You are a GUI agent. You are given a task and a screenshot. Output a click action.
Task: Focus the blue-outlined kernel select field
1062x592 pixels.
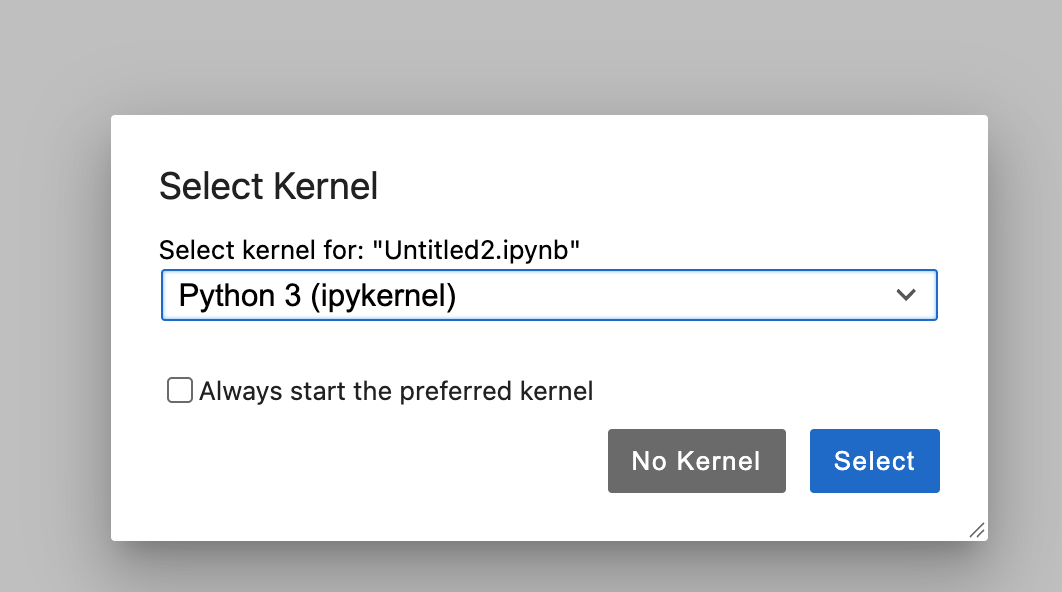(549, 295)
